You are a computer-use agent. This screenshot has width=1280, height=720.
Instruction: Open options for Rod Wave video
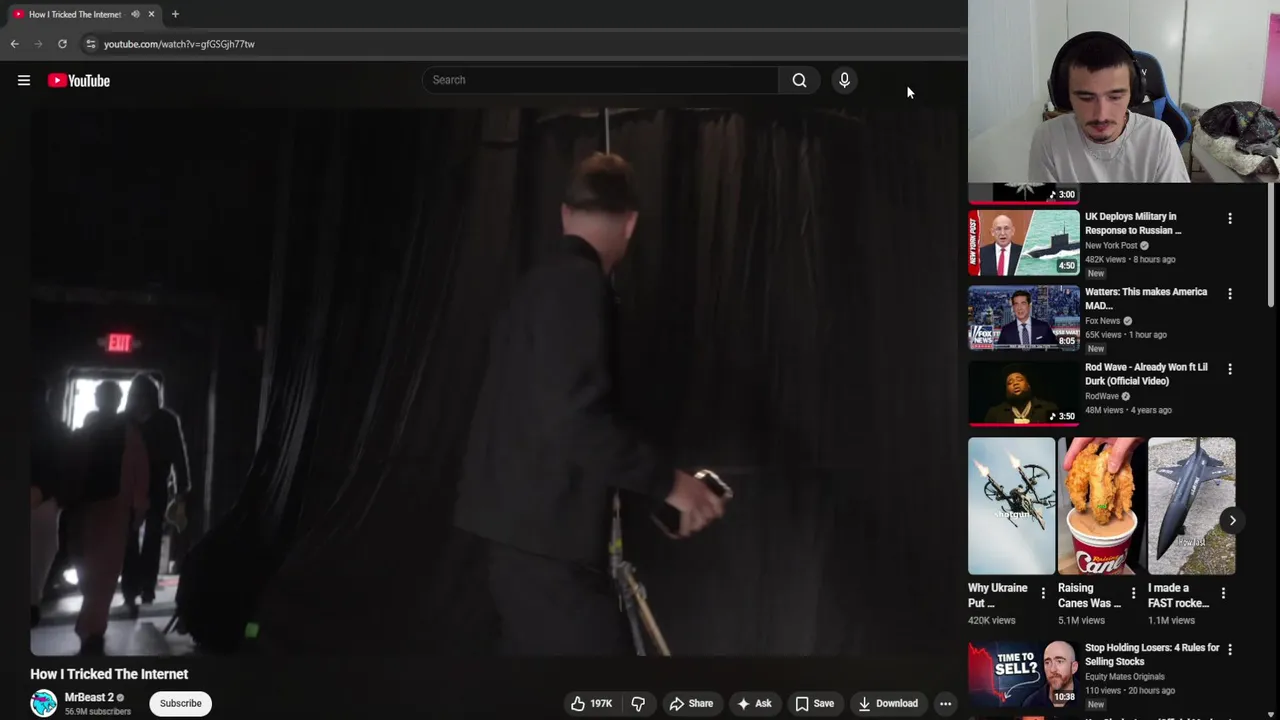click(1230, 369)
